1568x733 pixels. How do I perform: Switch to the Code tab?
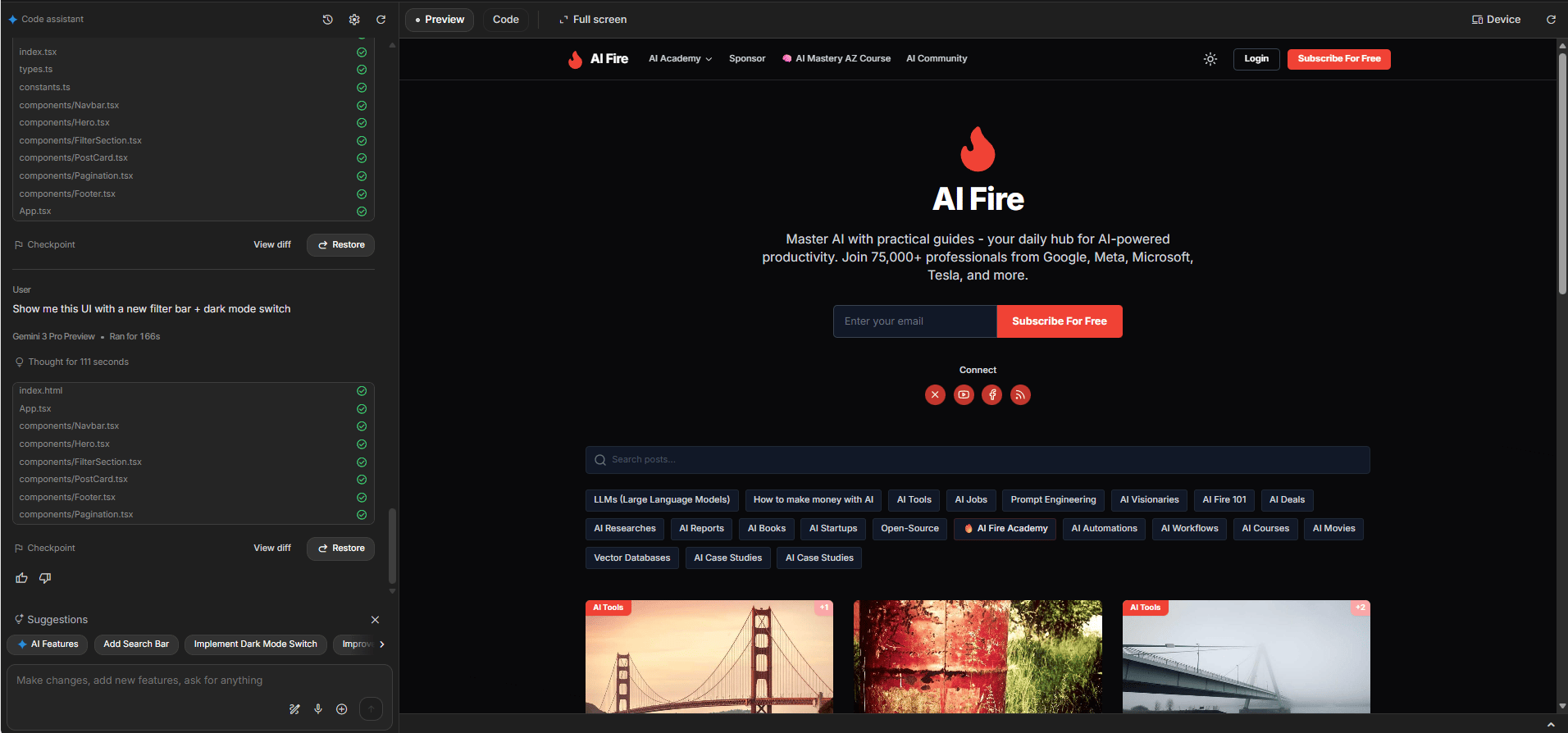pos(506,20)
